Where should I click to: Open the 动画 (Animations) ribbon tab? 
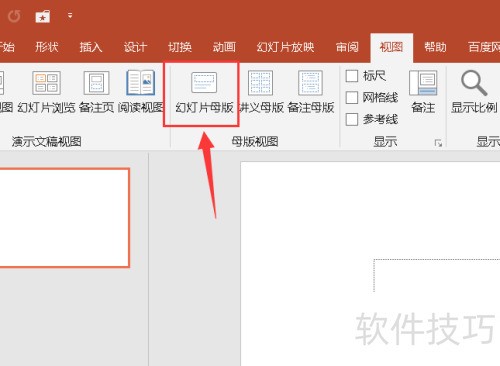224,47
